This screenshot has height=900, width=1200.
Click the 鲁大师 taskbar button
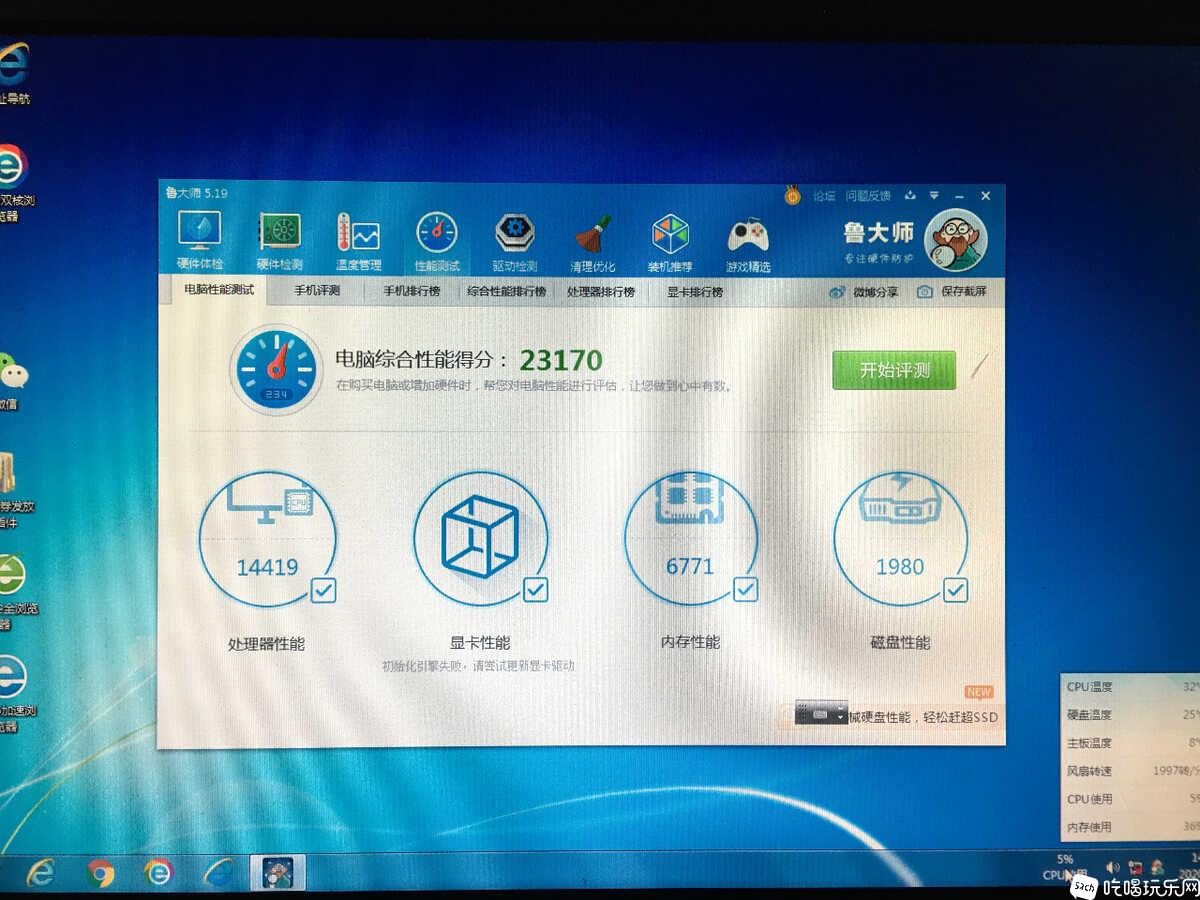point(277,873)
